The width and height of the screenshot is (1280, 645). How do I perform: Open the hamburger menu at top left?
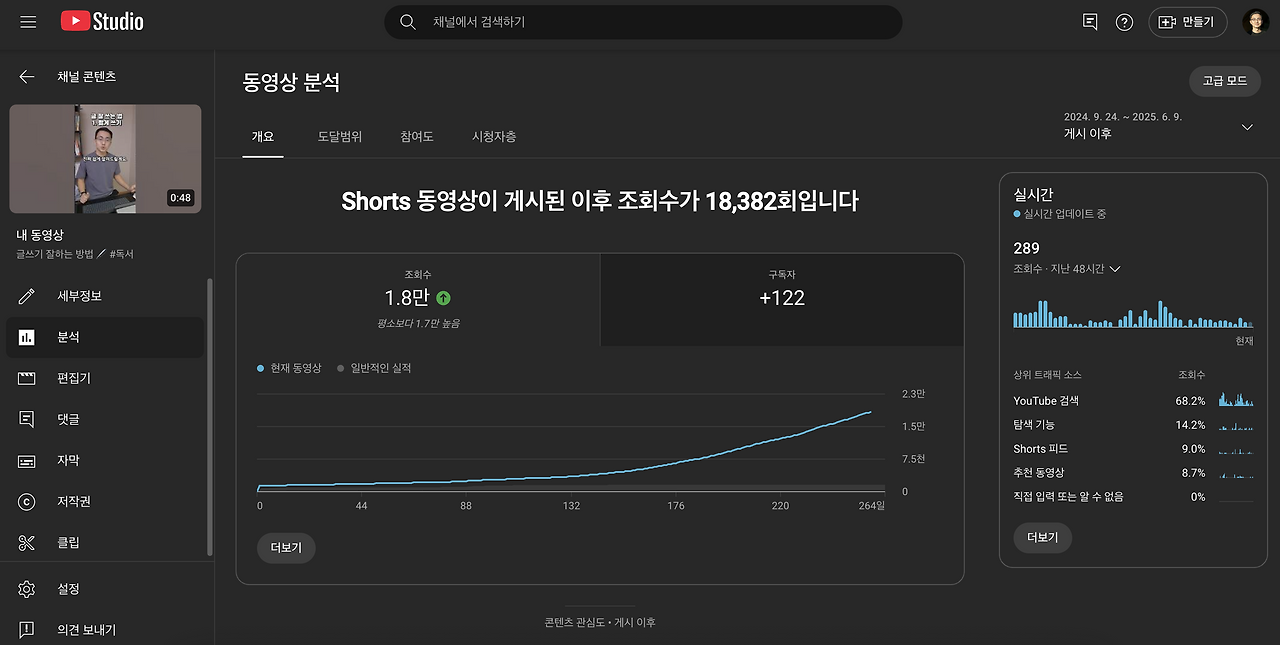[27, 21]
